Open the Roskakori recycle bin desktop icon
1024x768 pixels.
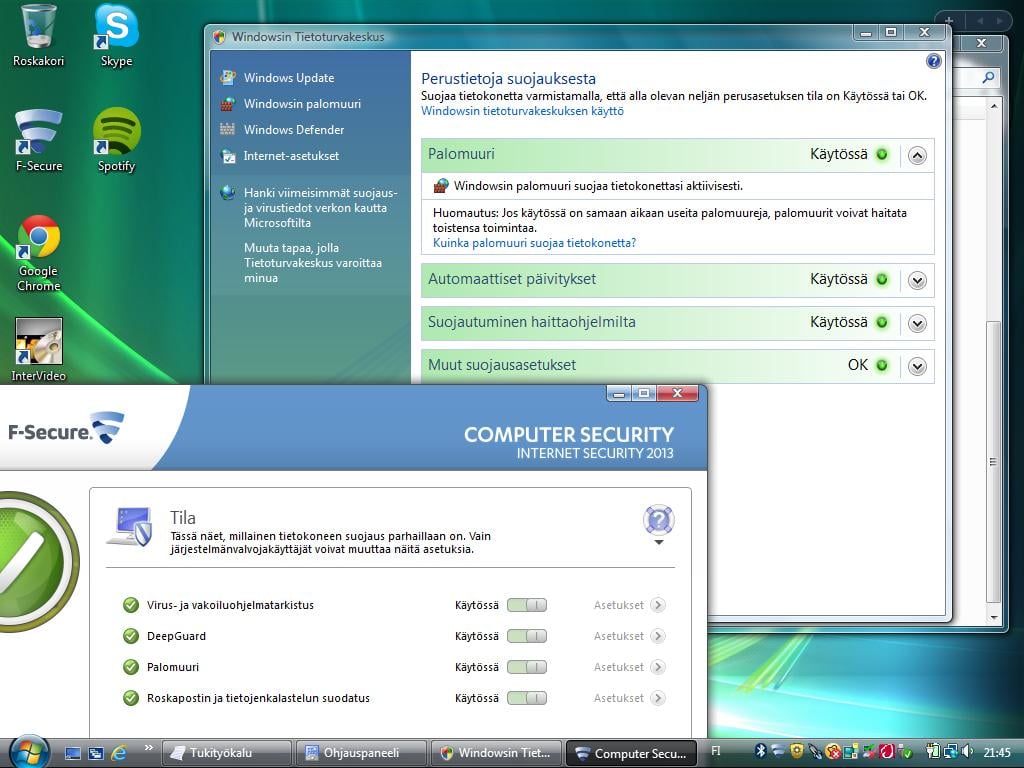click(x=39, y=36)
